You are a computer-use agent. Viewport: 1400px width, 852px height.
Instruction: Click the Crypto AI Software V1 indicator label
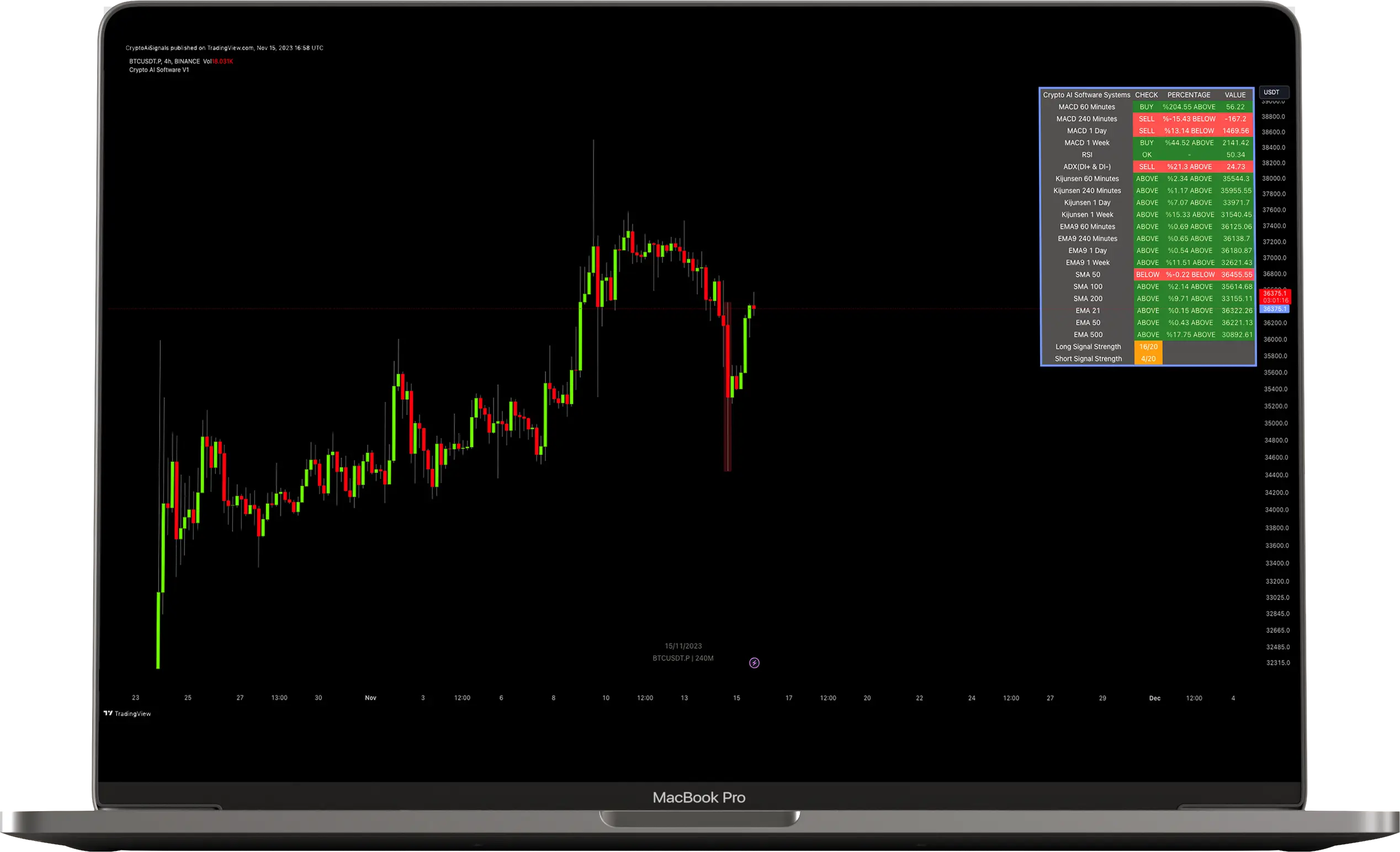coord(159,70)
